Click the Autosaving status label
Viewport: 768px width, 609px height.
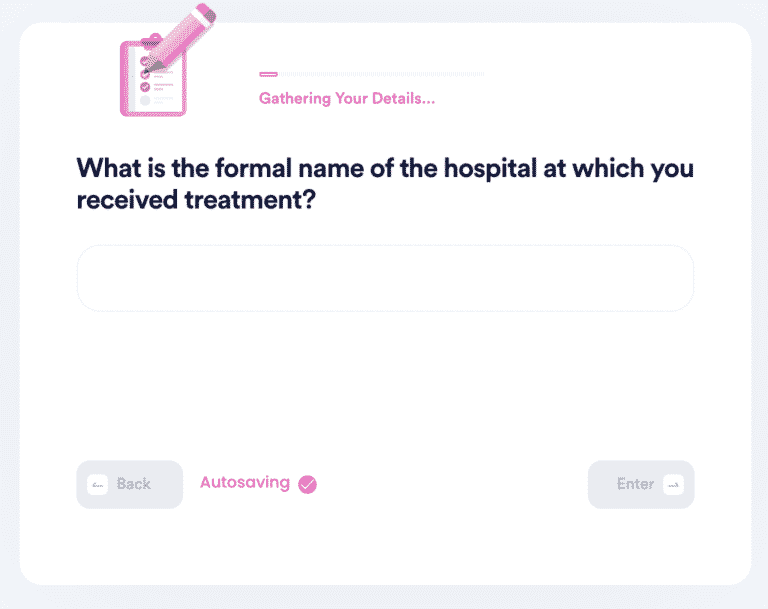click(245, 483)
